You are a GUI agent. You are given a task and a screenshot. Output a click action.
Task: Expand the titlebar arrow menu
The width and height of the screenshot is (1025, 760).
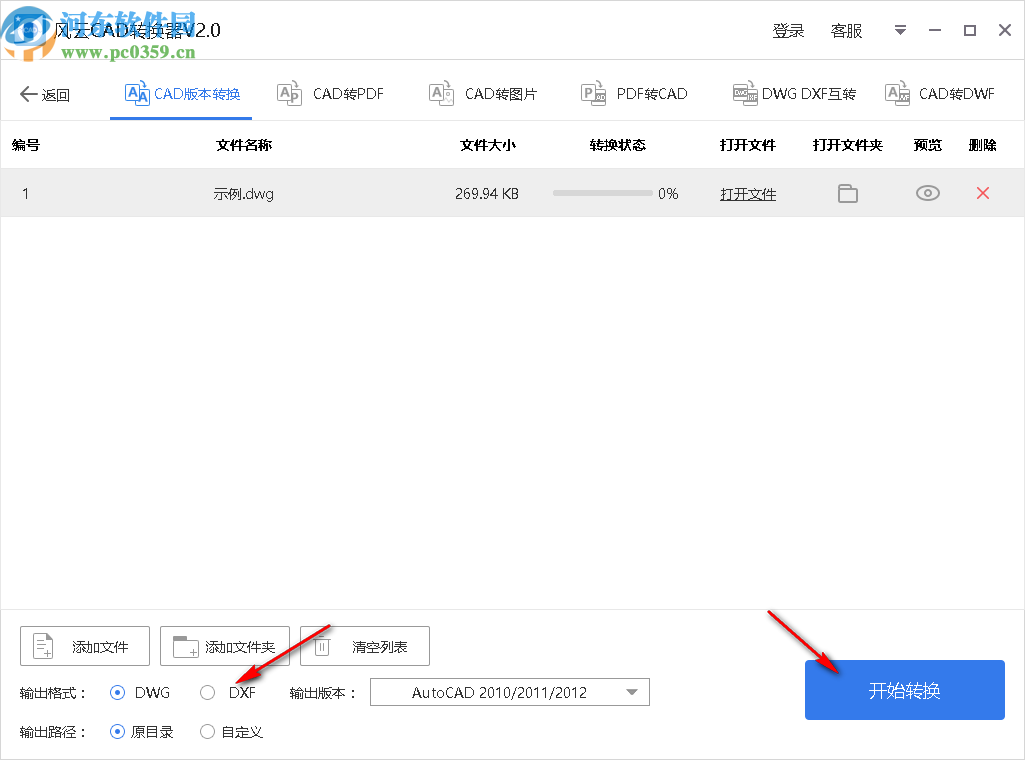pos(899,30)
